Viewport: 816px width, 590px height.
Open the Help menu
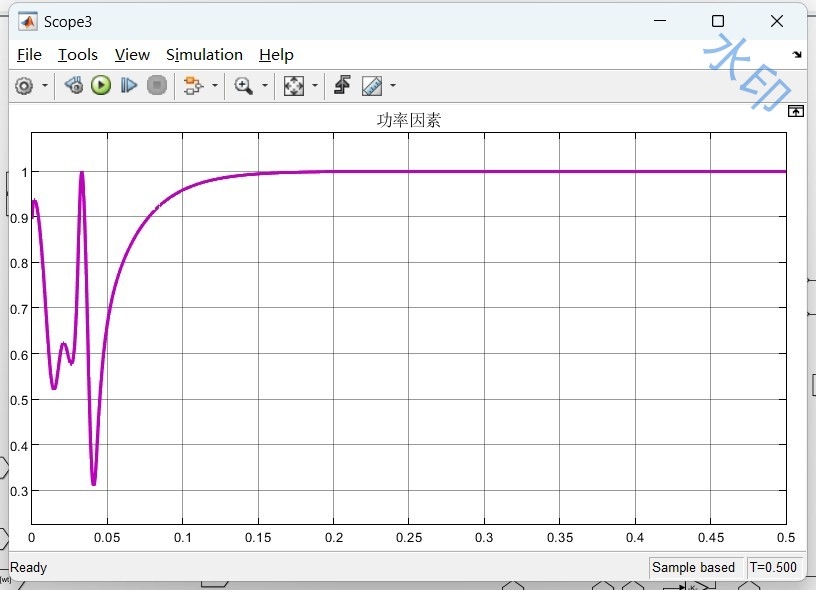[x=276, y=55]
